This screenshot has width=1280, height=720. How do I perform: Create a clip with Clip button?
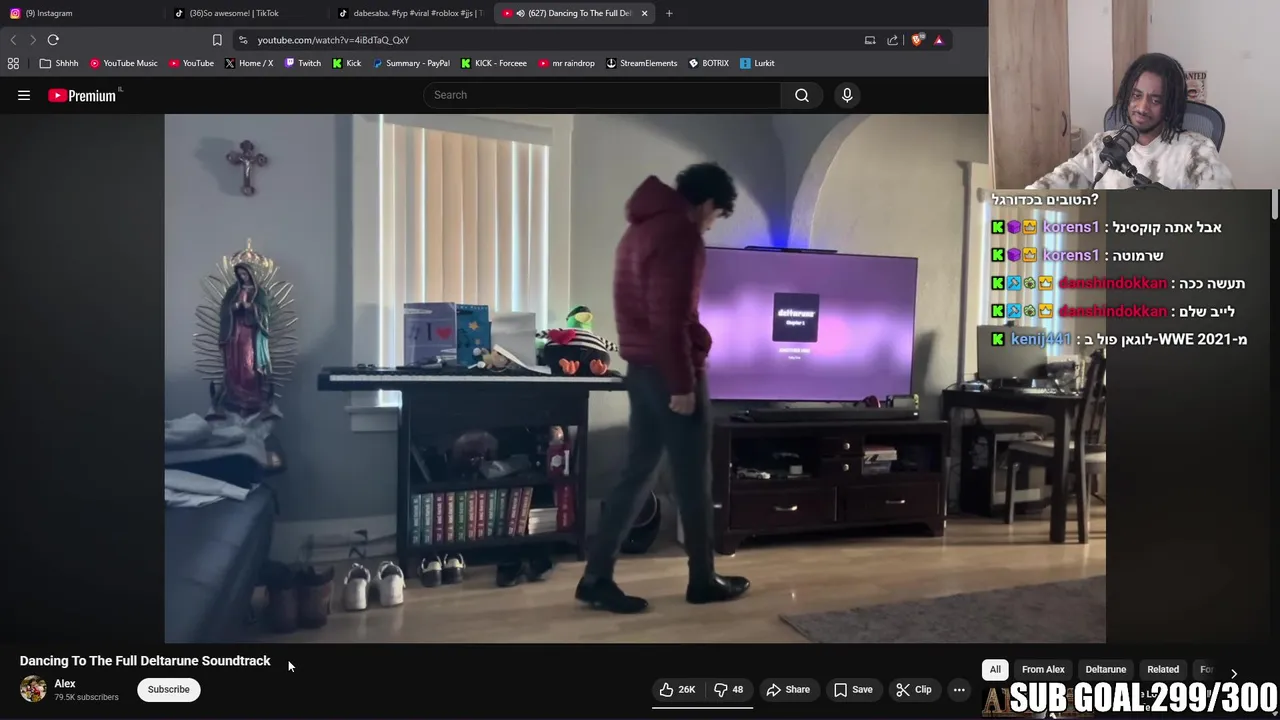[x=914, y=689]
